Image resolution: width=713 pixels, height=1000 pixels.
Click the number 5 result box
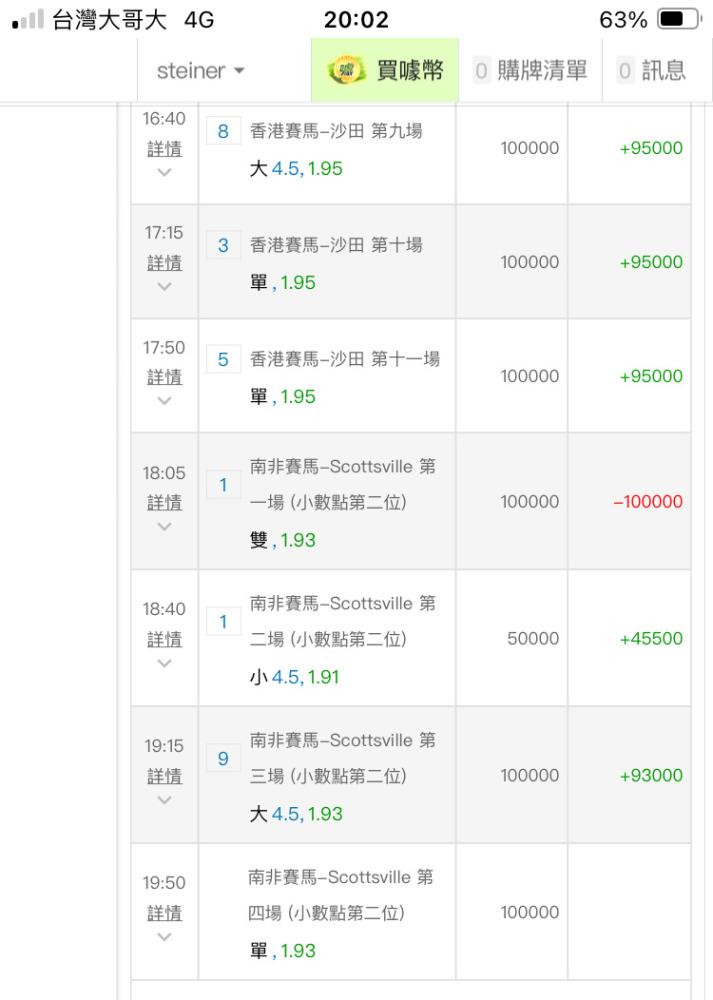pos(223,359)
